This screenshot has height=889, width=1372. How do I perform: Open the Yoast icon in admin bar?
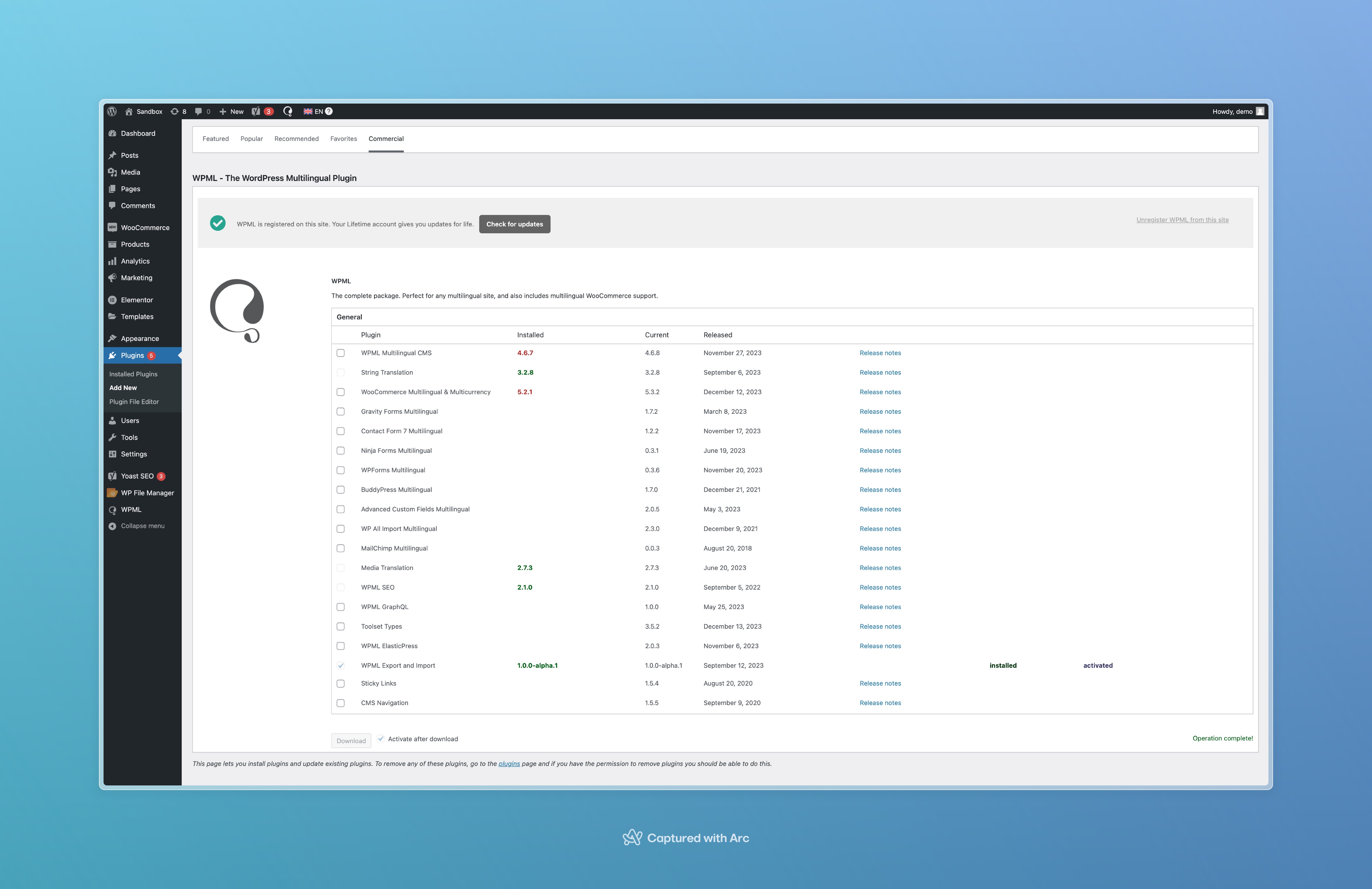pyautogui.click(x=256, y=111)
